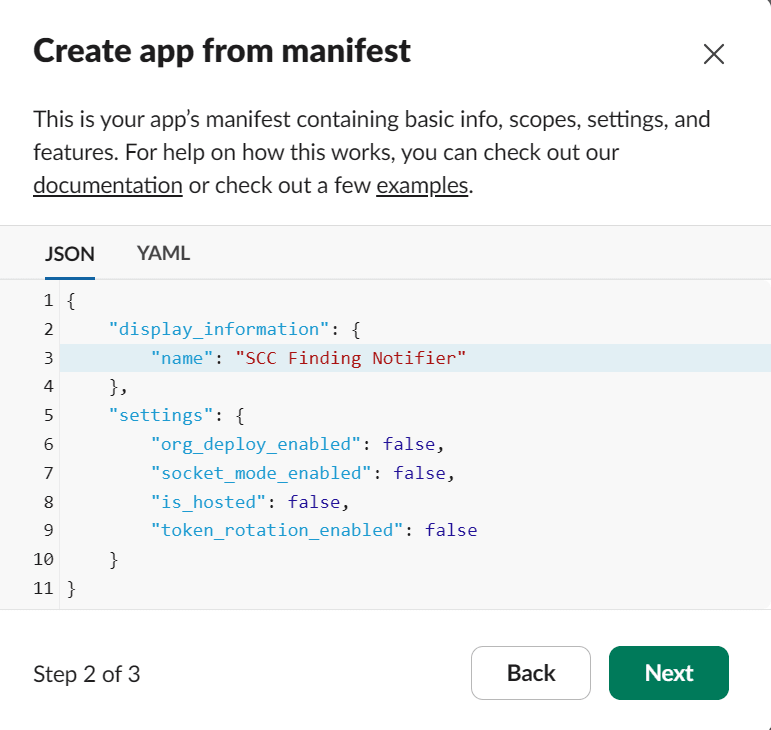
Task: Click the "name" key on line 3
Action: pos(182,358)
